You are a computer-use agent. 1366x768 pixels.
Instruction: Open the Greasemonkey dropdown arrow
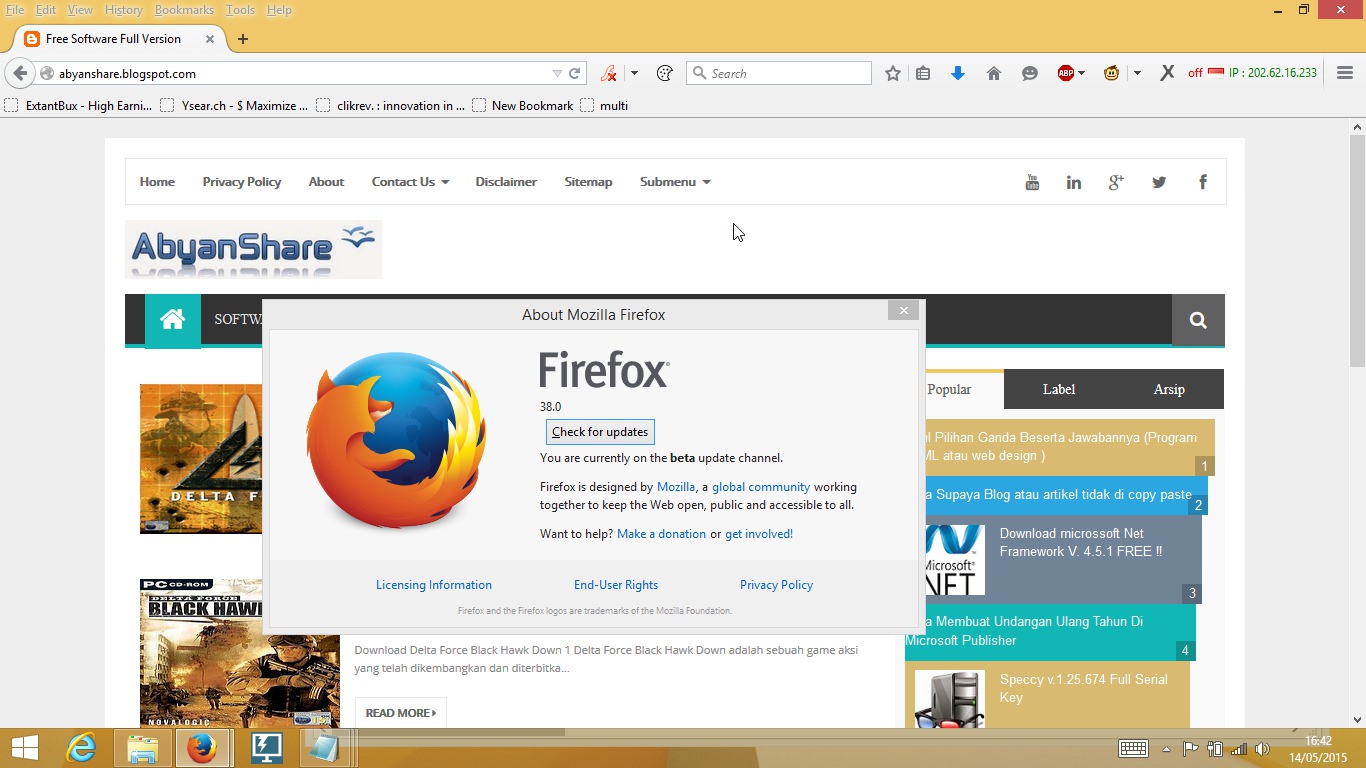pyautogui.click(x=1137, y=73)
